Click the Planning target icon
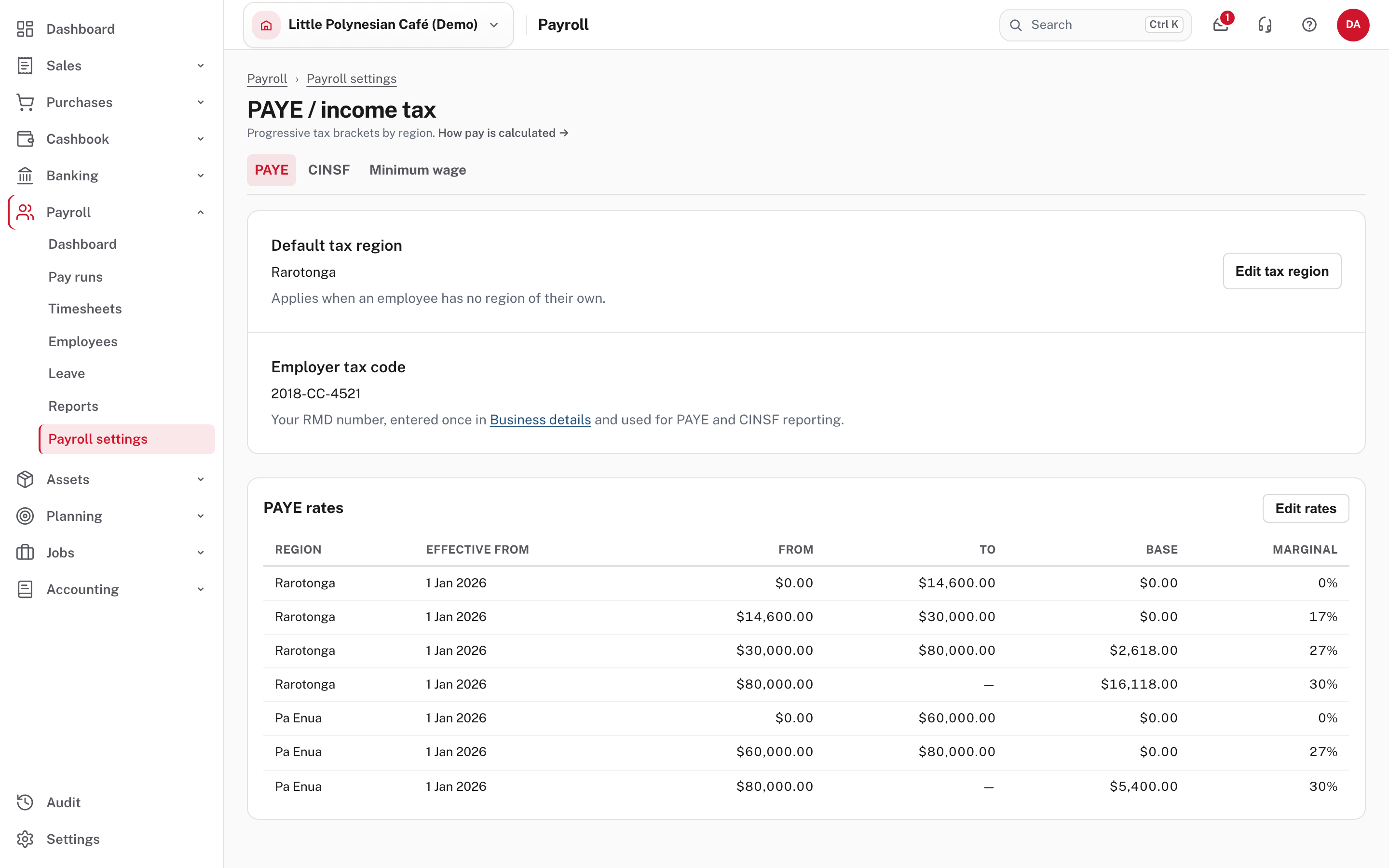The width and height of the screenshot is (1389, 868). point(25,516)
